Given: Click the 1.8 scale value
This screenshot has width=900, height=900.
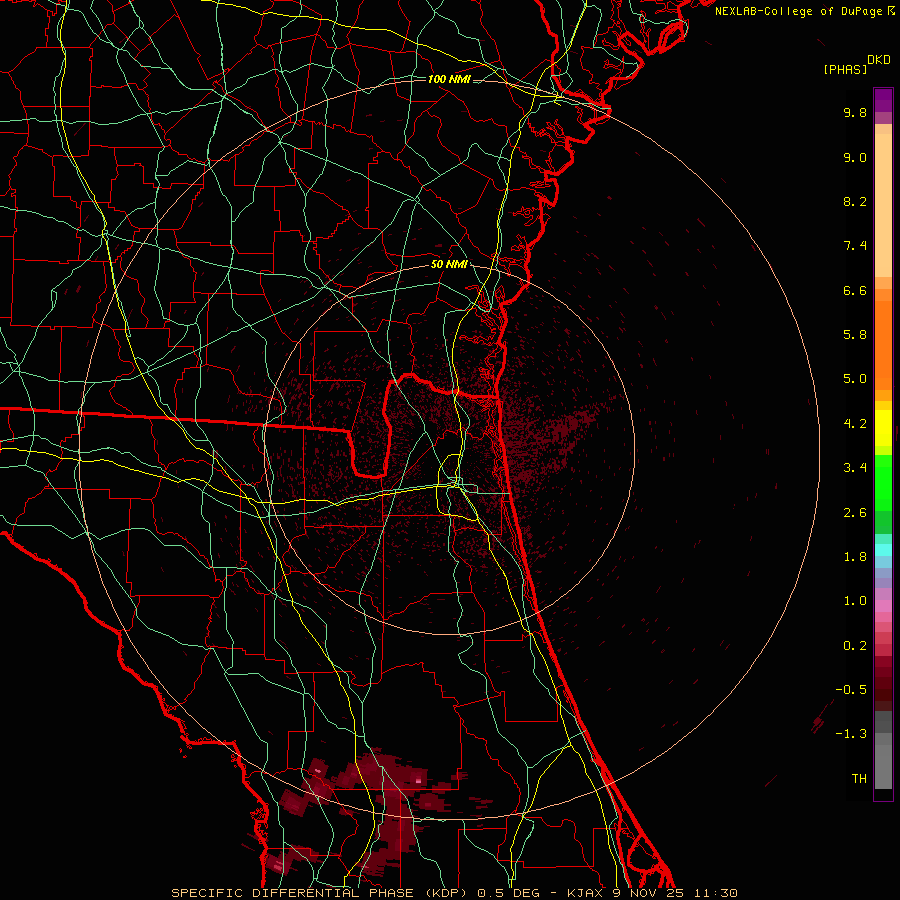Looking at the screenshot, I should 855,557.
